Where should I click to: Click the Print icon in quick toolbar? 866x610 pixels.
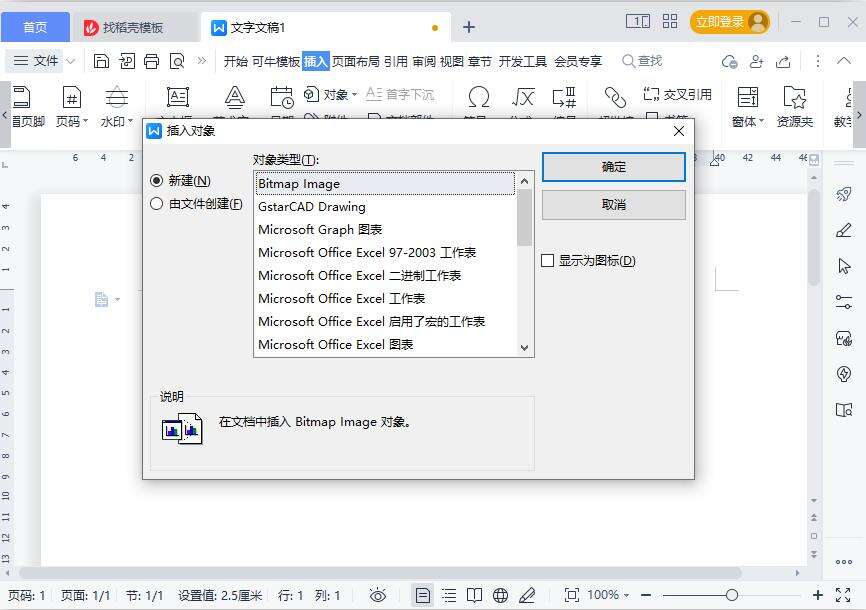tap(151, 61)
